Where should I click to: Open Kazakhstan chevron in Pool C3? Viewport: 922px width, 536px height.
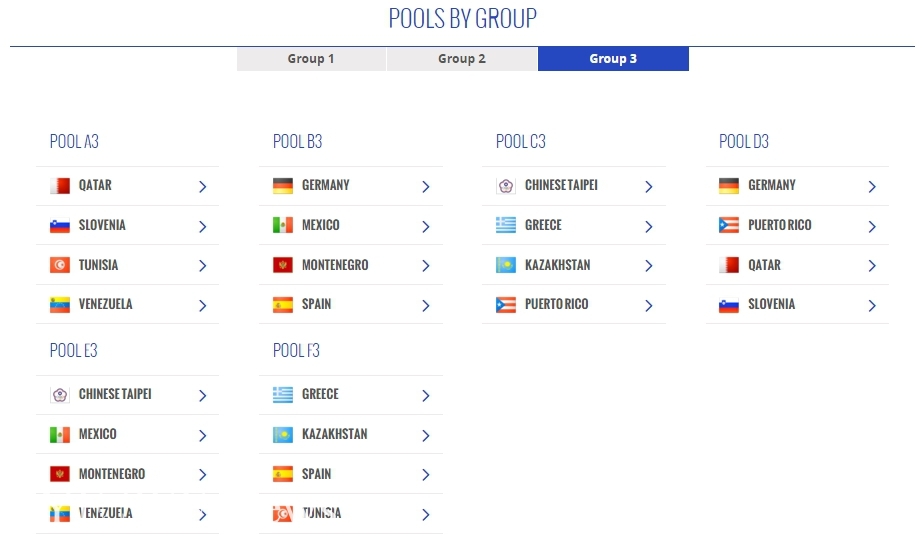pos(649,266)
